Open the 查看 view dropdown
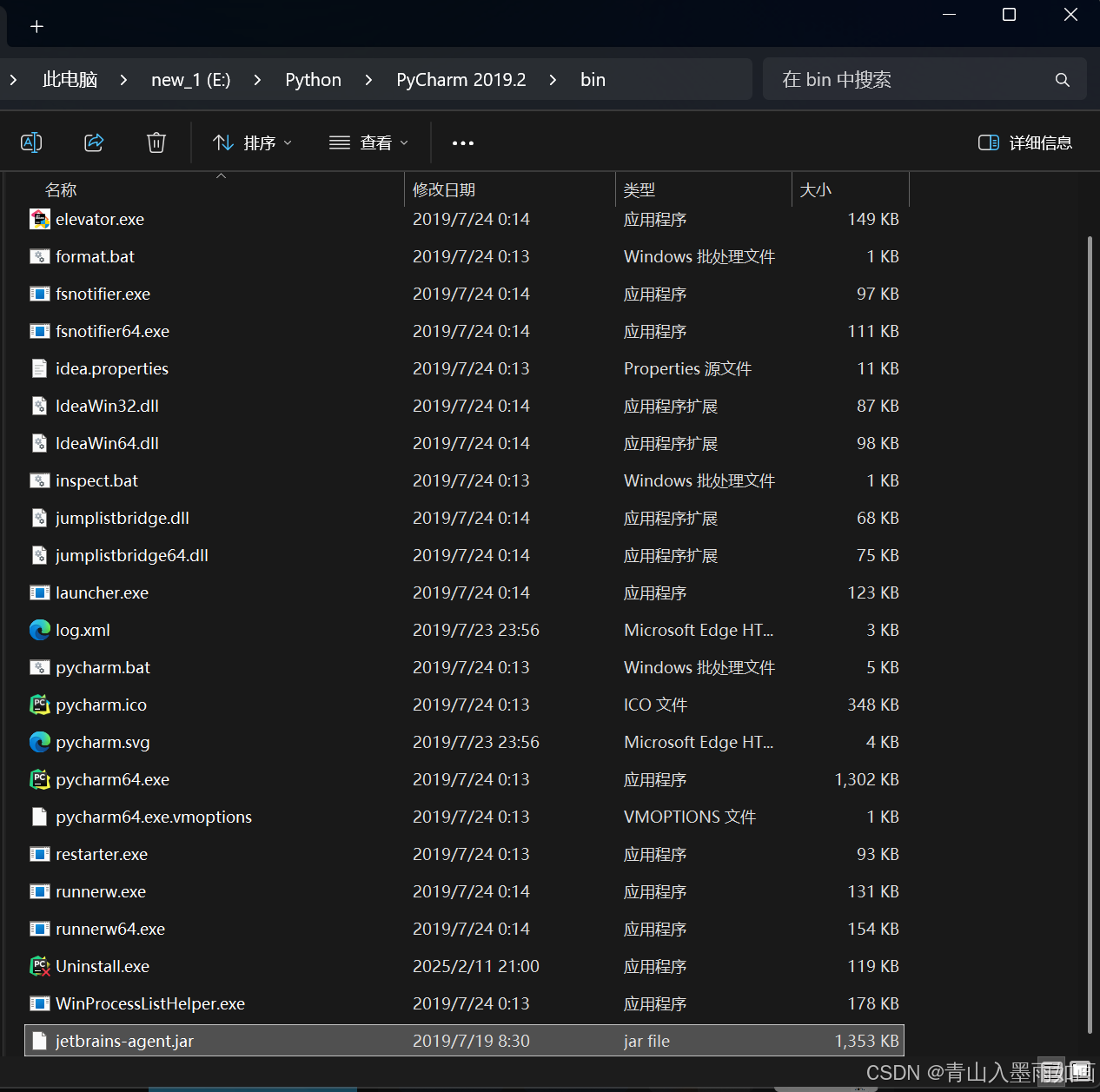 point(368,142)
